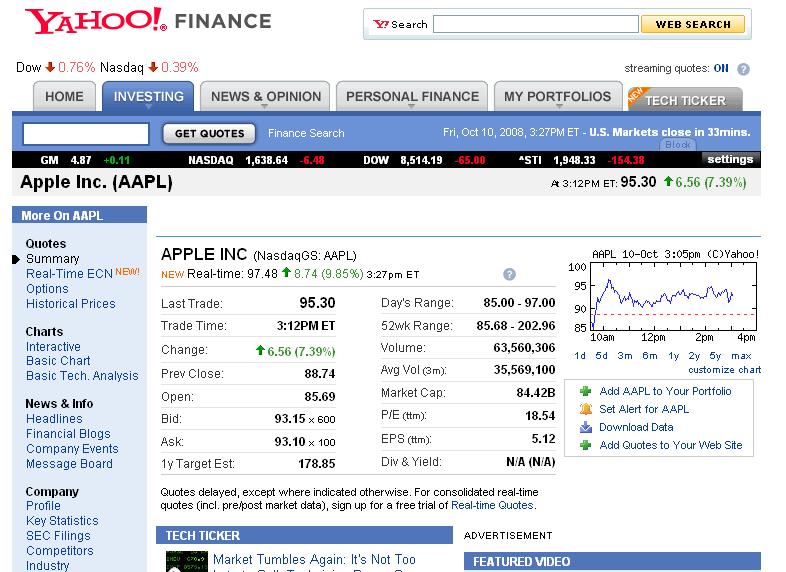Open ticker settings
The height and width of the screenshot is (572, 786).
730,159
